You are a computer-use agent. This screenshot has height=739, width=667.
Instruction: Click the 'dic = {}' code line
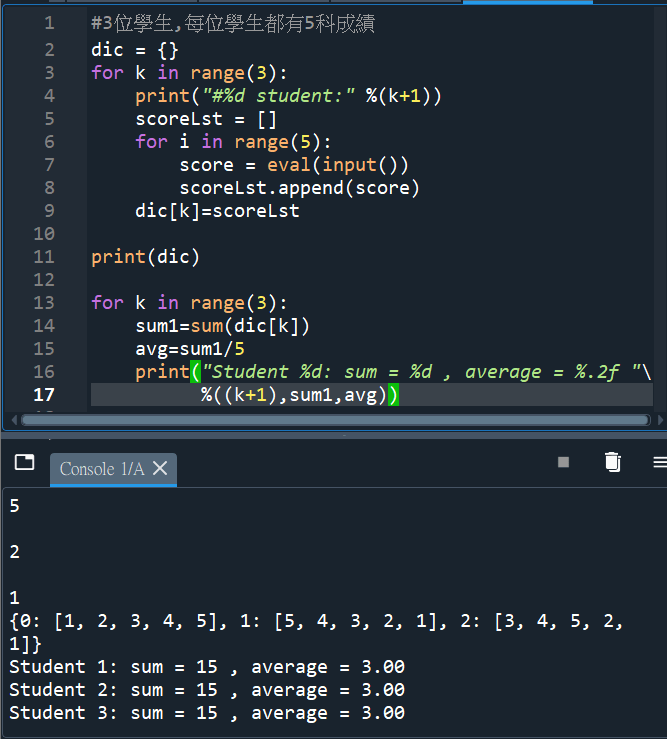(134, 50)
